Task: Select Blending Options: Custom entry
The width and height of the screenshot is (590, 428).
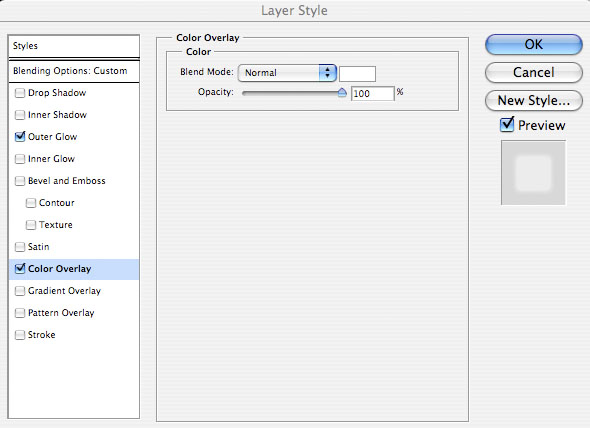Action: (x=74, y=71)
